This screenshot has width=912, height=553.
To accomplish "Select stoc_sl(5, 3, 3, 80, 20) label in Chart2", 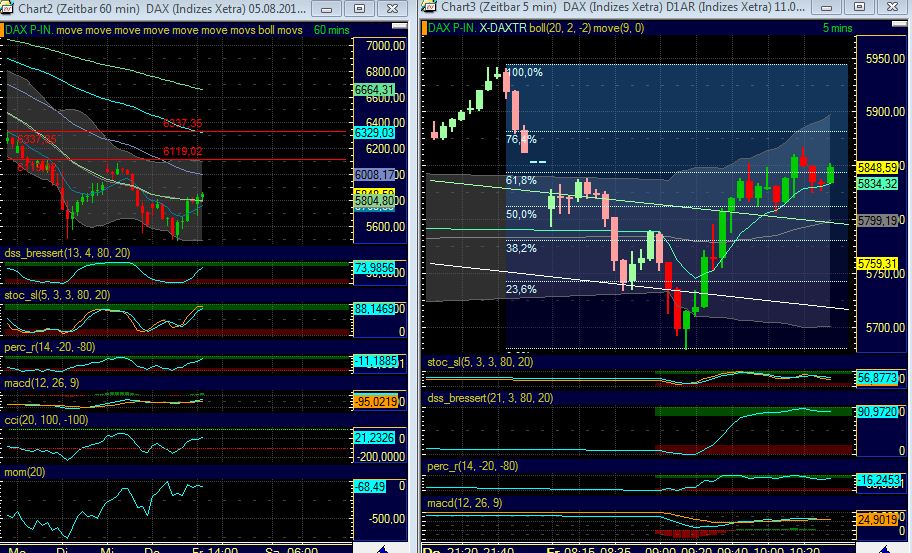I will 57,295.
